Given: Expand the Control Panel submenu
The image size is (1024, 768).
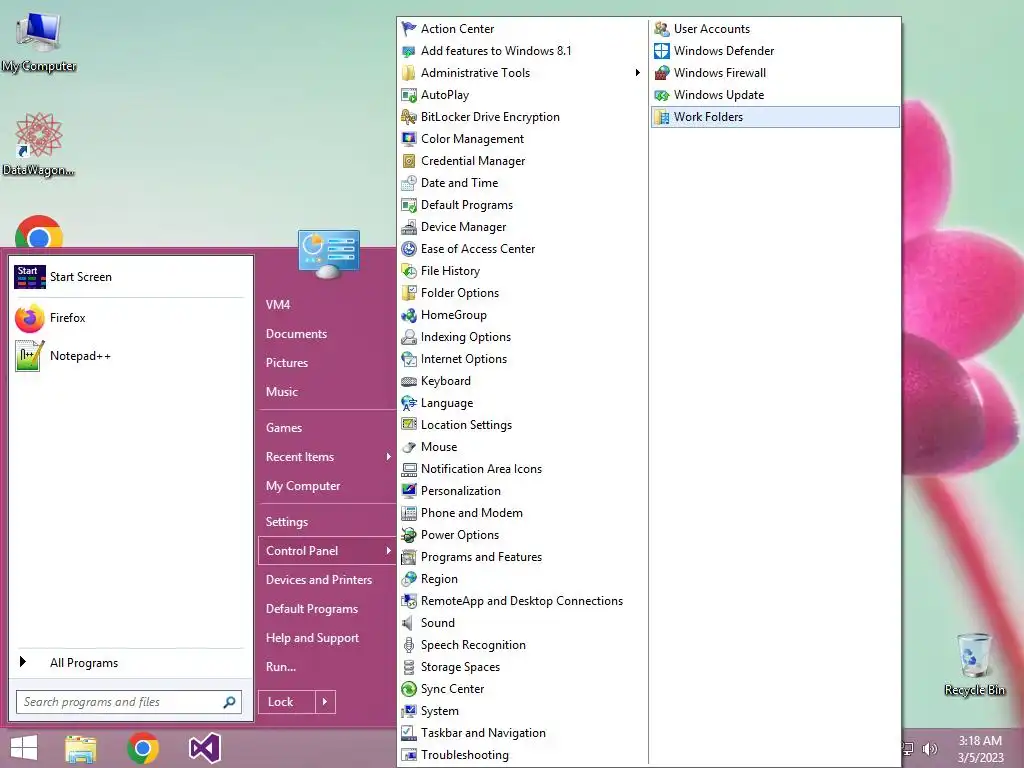Looking at the screenshot, I should pos(327,551).
